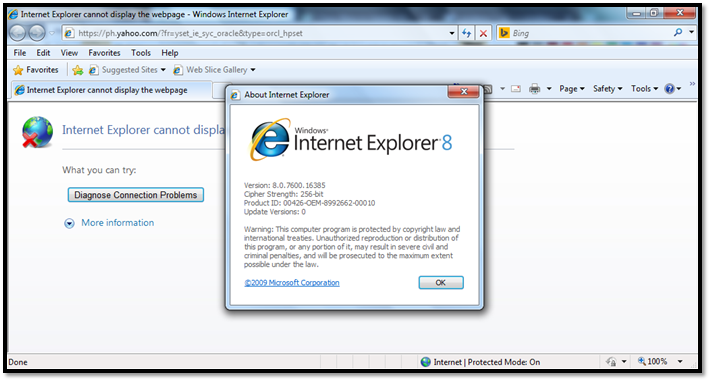Click the 'Done' status bar text

18,362
